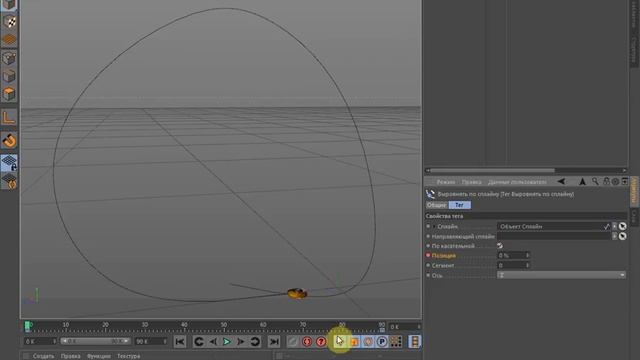Open the Функции menu in material manager
Viewport: 640px width, 360px height.
pos(98,356)
